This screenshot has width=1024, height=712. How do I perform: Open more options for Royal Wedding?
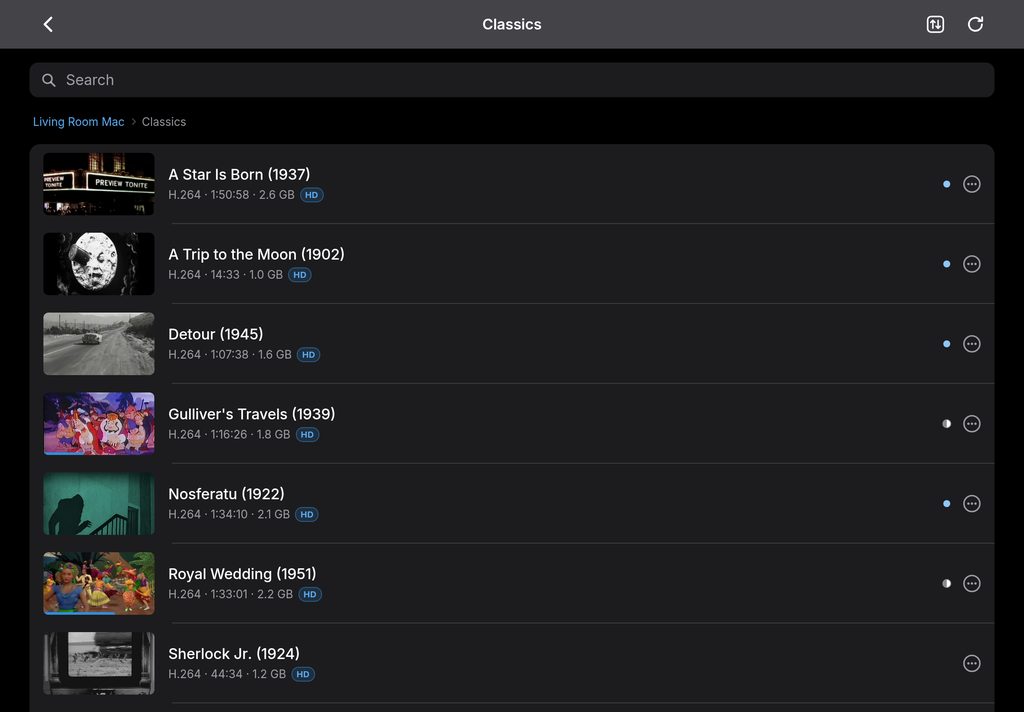972,583
